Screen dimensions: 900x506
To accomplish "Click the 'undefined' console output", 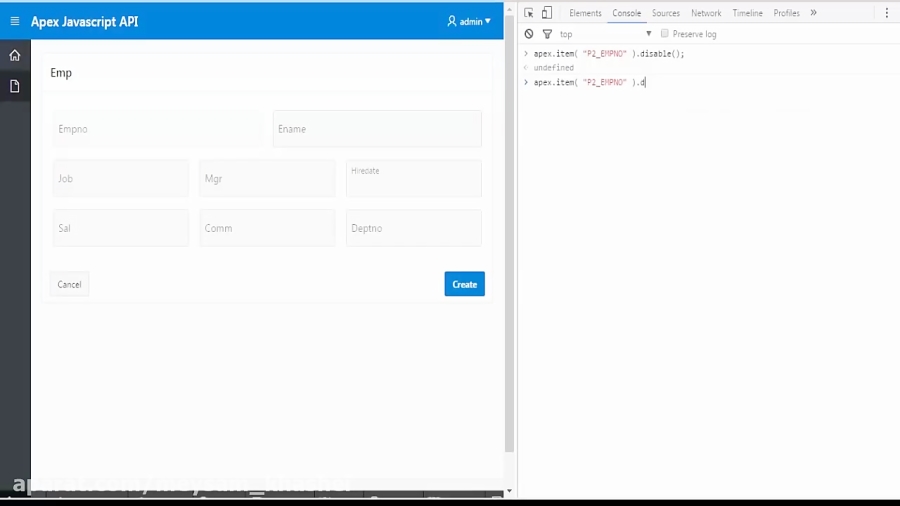I will [553, 68].
